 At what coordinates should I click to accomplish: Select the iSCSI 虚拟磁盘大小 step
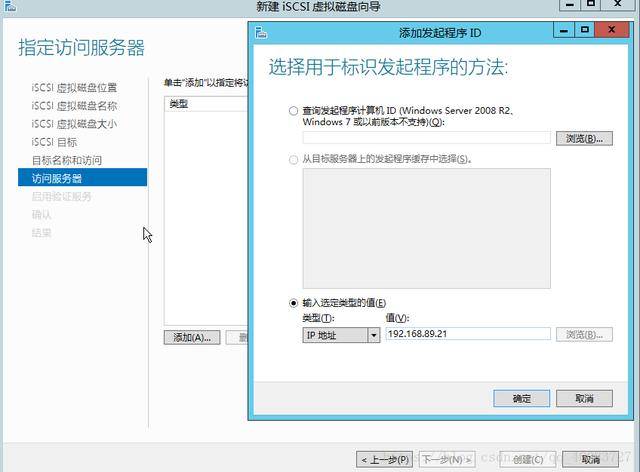74,124
